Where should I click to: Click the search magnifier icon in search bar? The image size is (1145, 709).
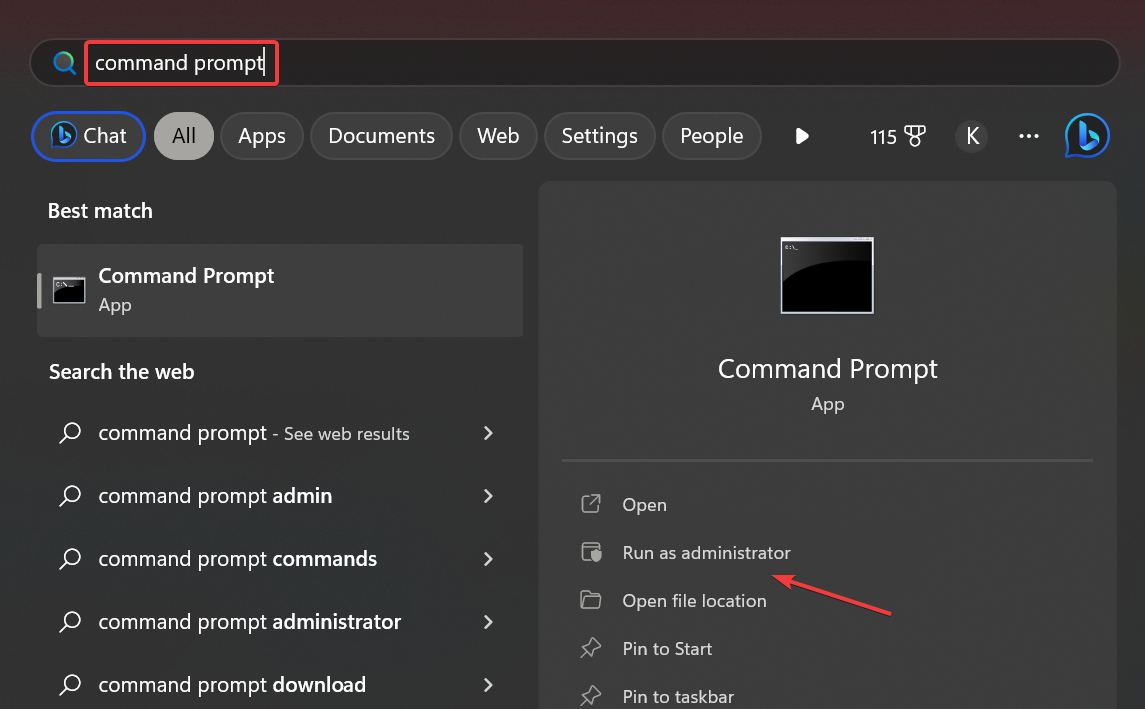pos(64,63)
